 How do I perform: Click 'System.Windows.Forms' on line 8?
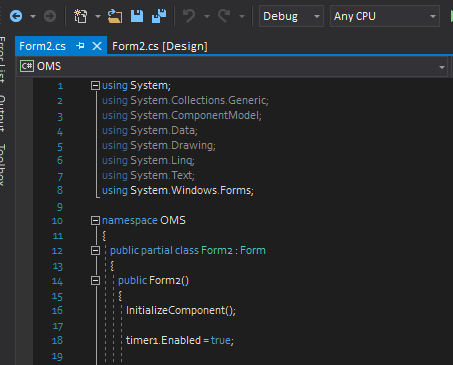(191, 190)
